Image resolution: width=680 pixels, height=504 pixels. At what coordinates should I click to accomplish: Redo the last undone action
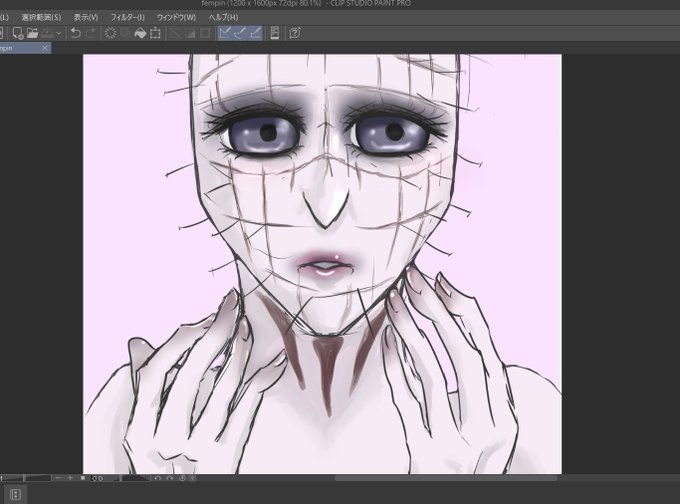coord(91,33)
